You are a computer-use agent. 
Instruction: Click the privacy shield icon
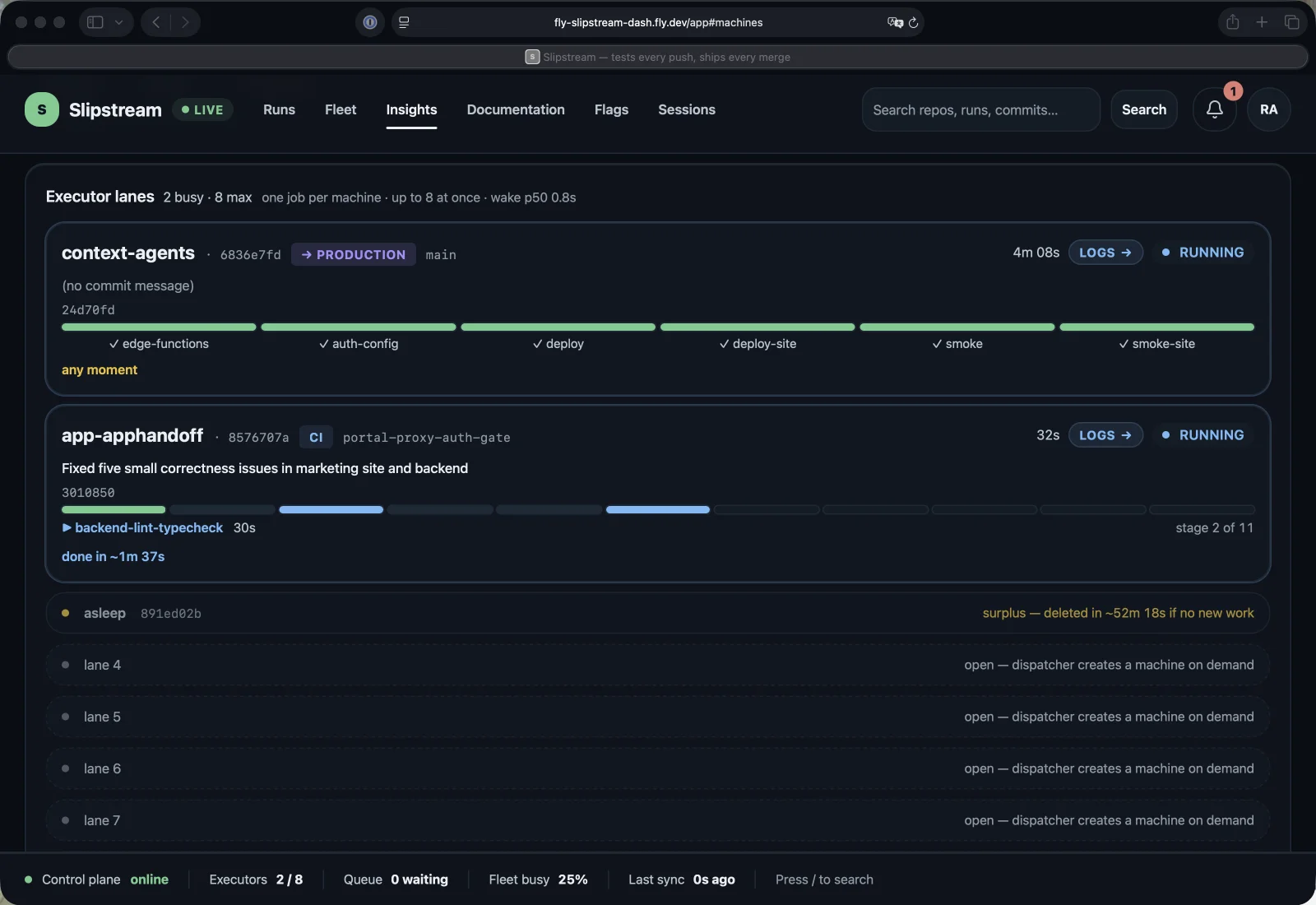coord(370,22)
